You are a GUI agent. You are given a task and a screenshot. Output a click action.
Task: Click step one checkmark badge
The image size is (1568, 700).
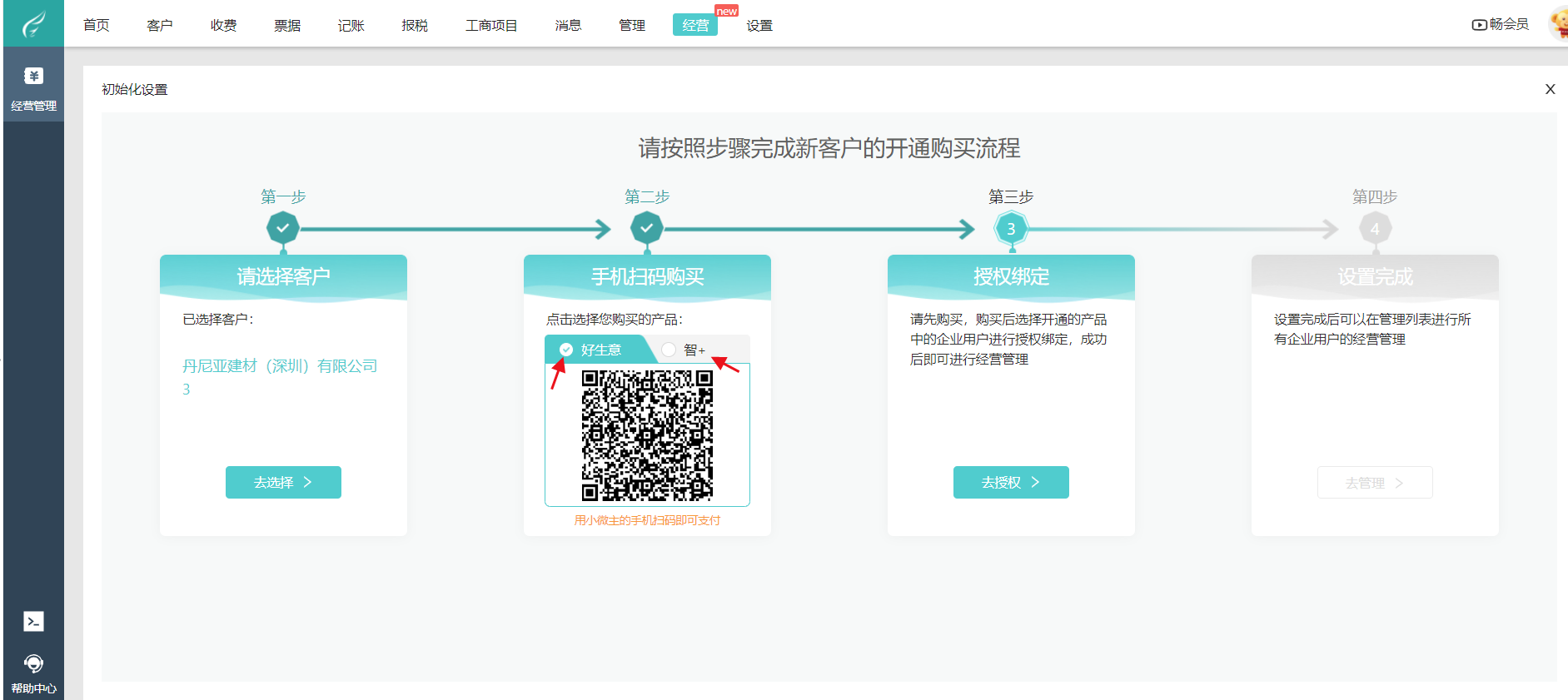tap(283, 228)
